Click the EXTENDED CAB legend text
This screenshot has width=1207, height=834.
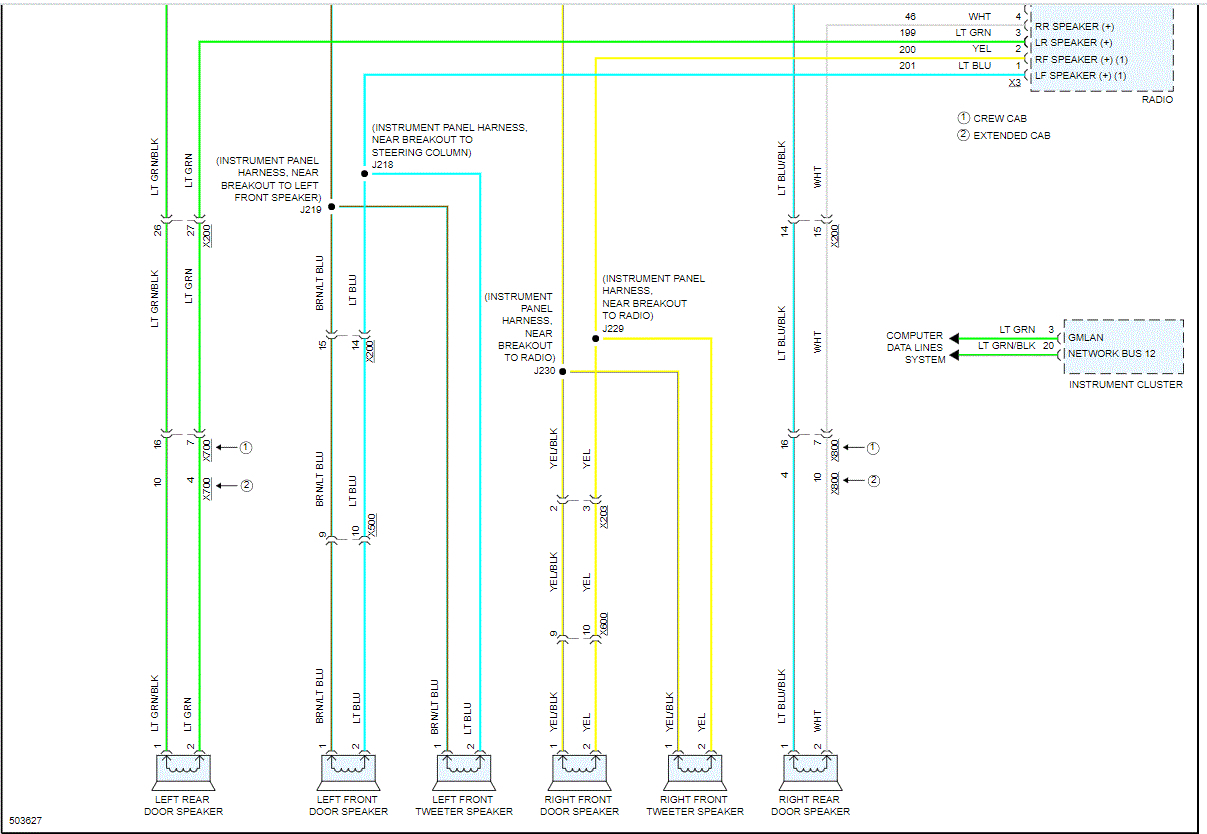coord(1012,135)
